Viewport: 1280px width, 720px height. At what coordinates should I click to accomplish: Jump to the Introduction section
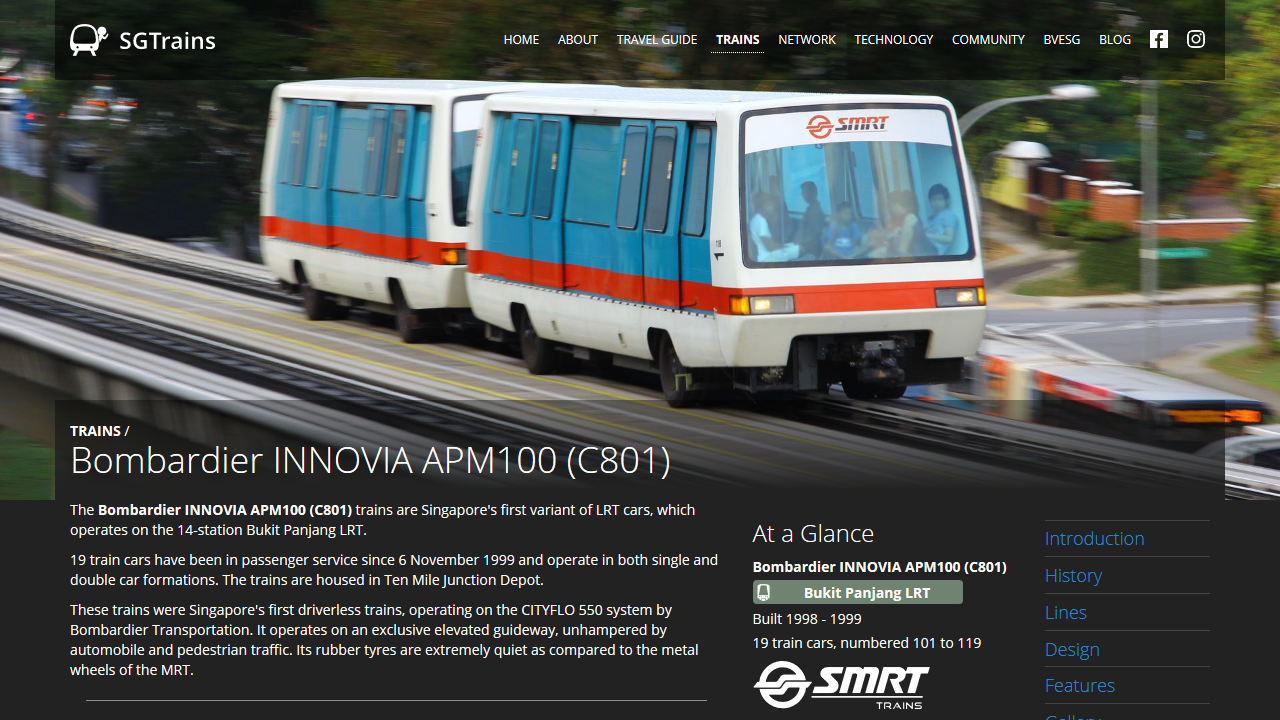[1094, 538]
